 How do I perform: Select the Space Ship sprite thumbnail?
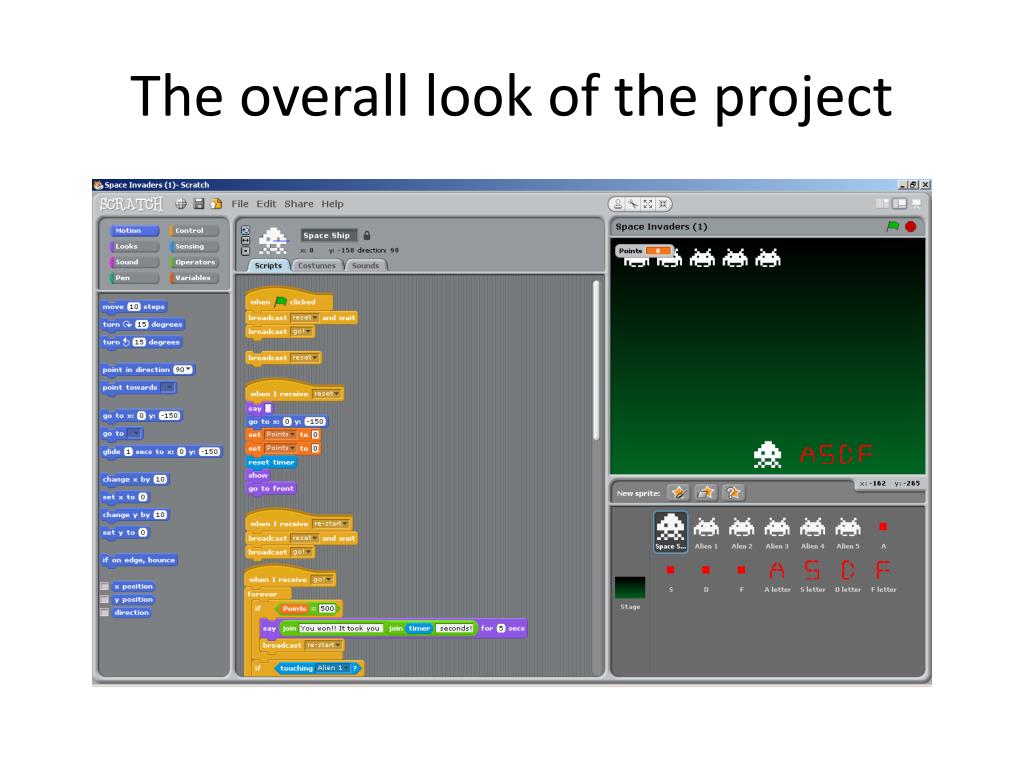[x=671, y=532]
